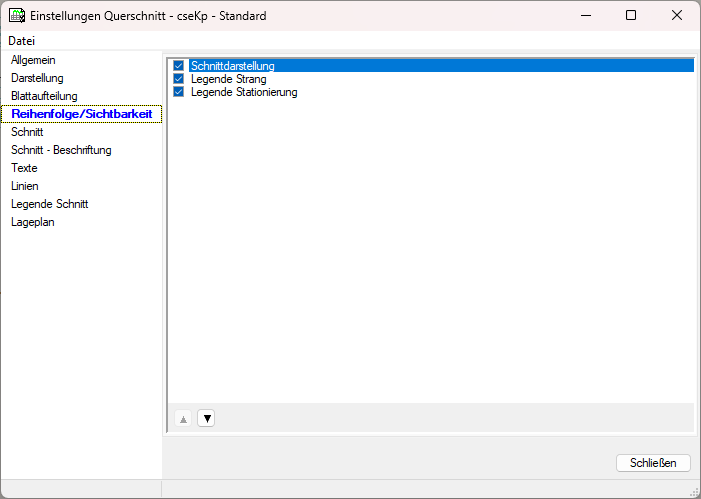Toggle the Legende Strang checkbox
701x499 pixels.
179,79
